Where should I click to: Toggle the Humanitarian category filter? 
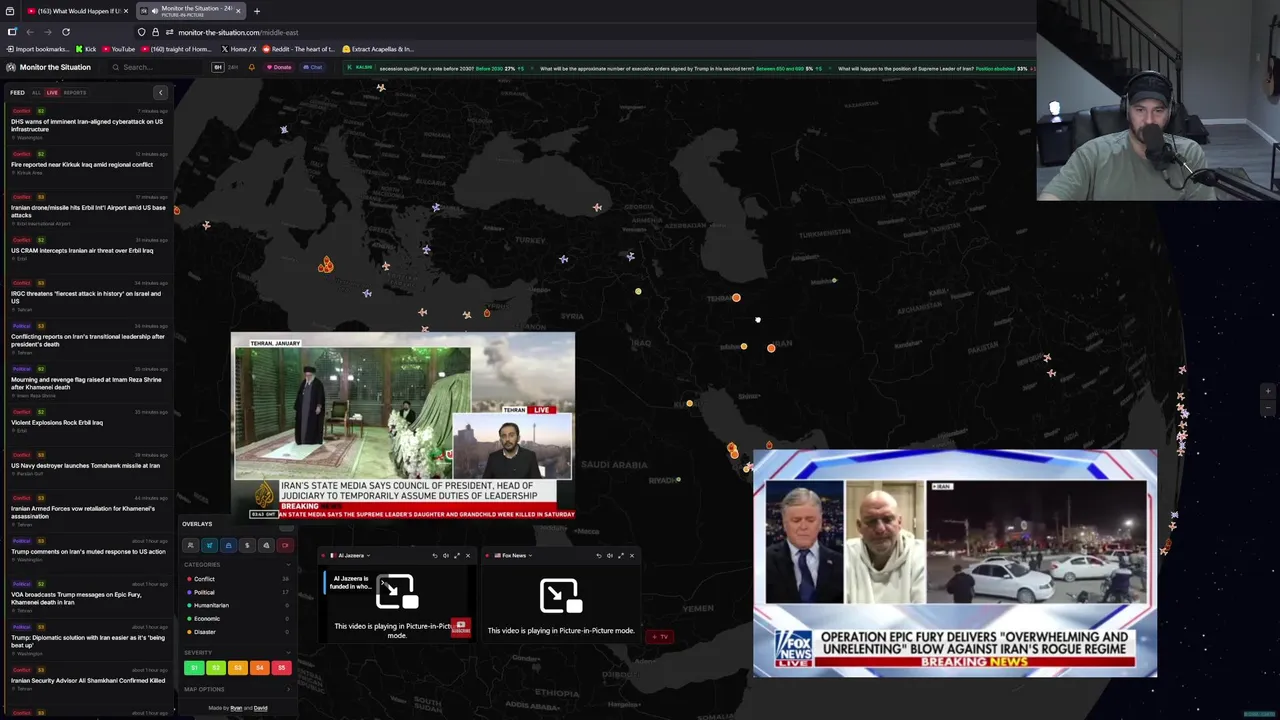click(238, 605)
